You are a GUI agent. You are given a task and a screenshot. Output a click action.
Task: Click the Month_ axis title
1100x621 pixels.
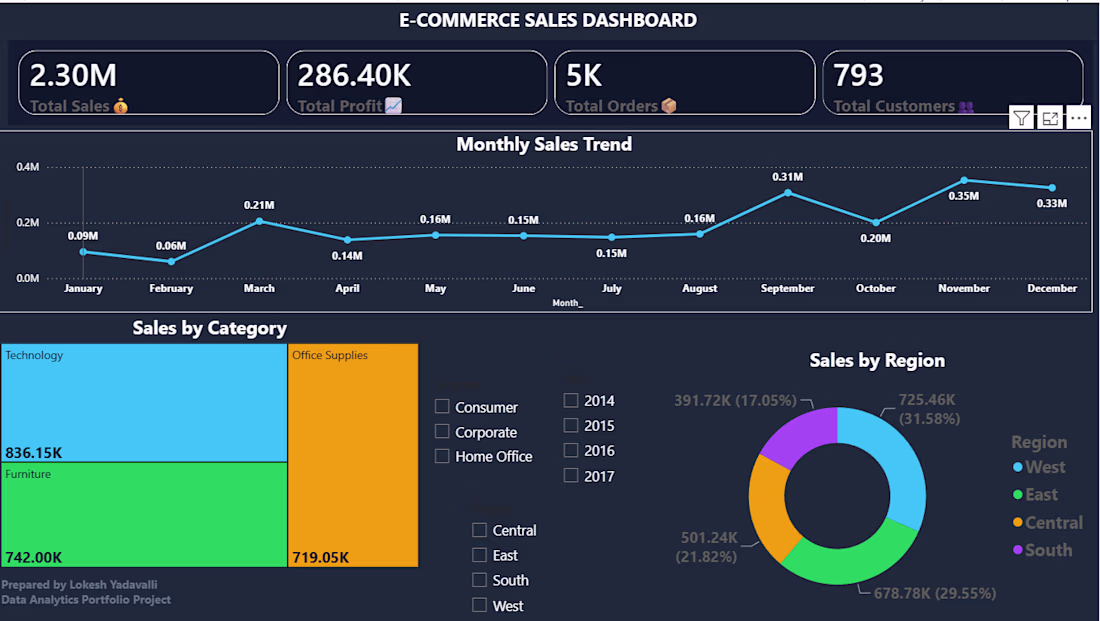(567, 303)
